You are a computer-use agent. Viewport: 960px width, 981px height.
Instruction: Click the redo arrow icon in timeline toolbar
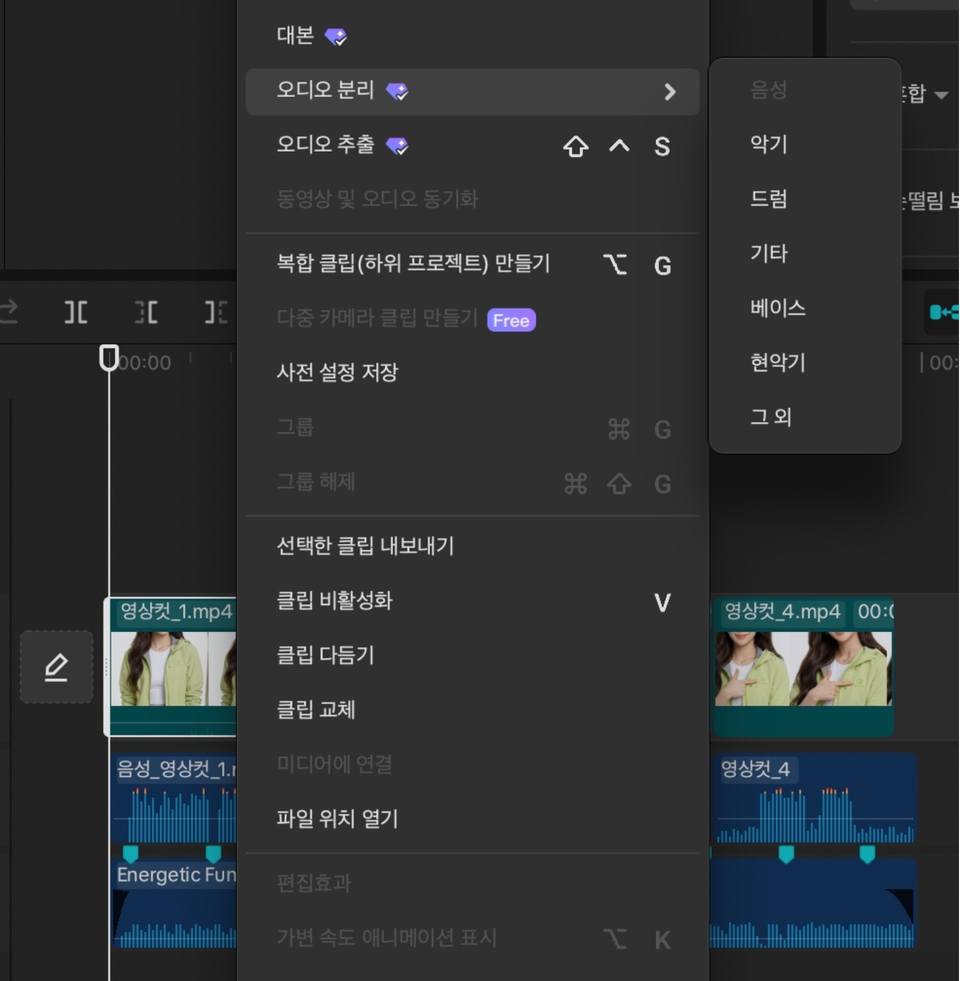8,311
